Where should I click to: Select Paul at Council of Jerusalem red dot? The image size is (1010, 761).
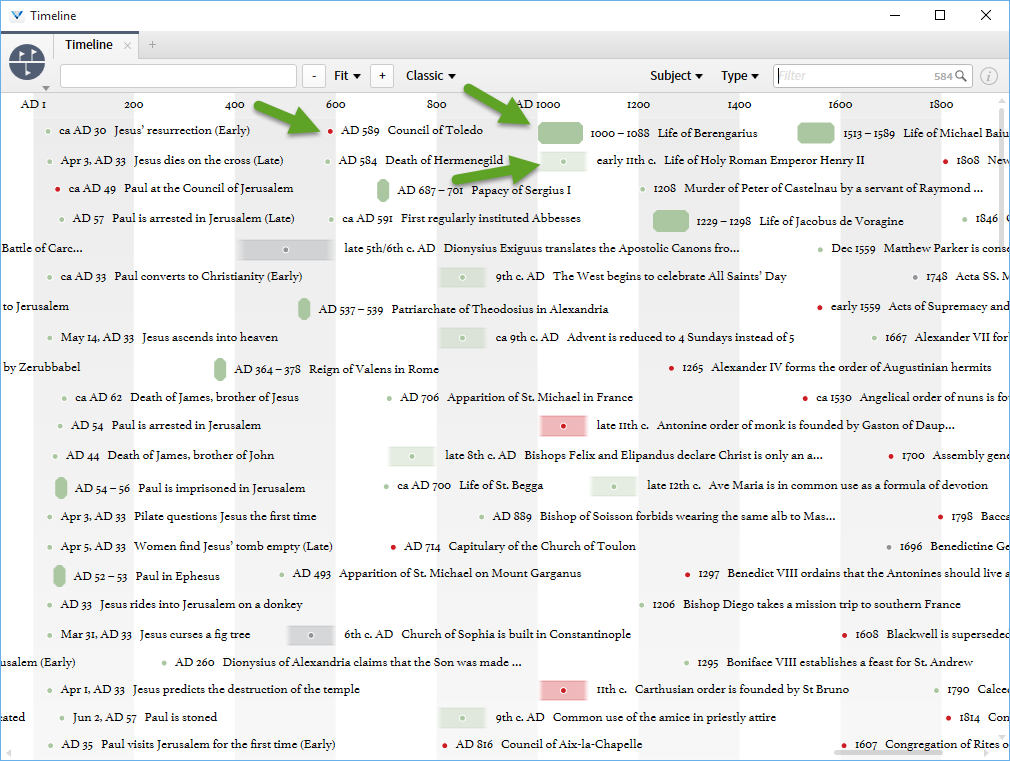pos(57,189)
